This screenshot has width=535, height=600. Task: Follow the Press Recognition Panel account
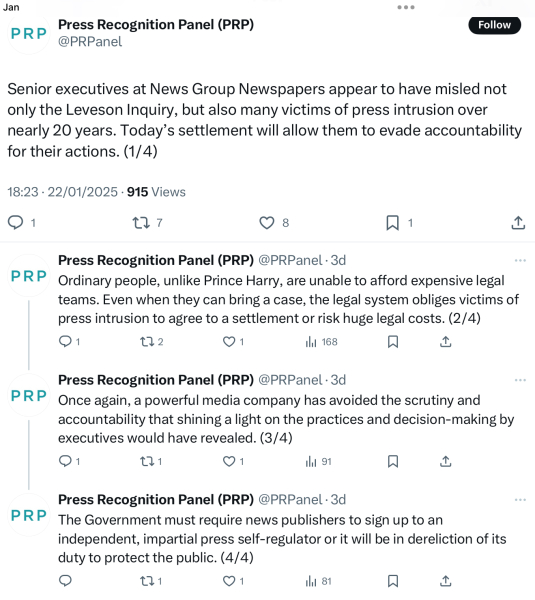click(x=494, y=25)
